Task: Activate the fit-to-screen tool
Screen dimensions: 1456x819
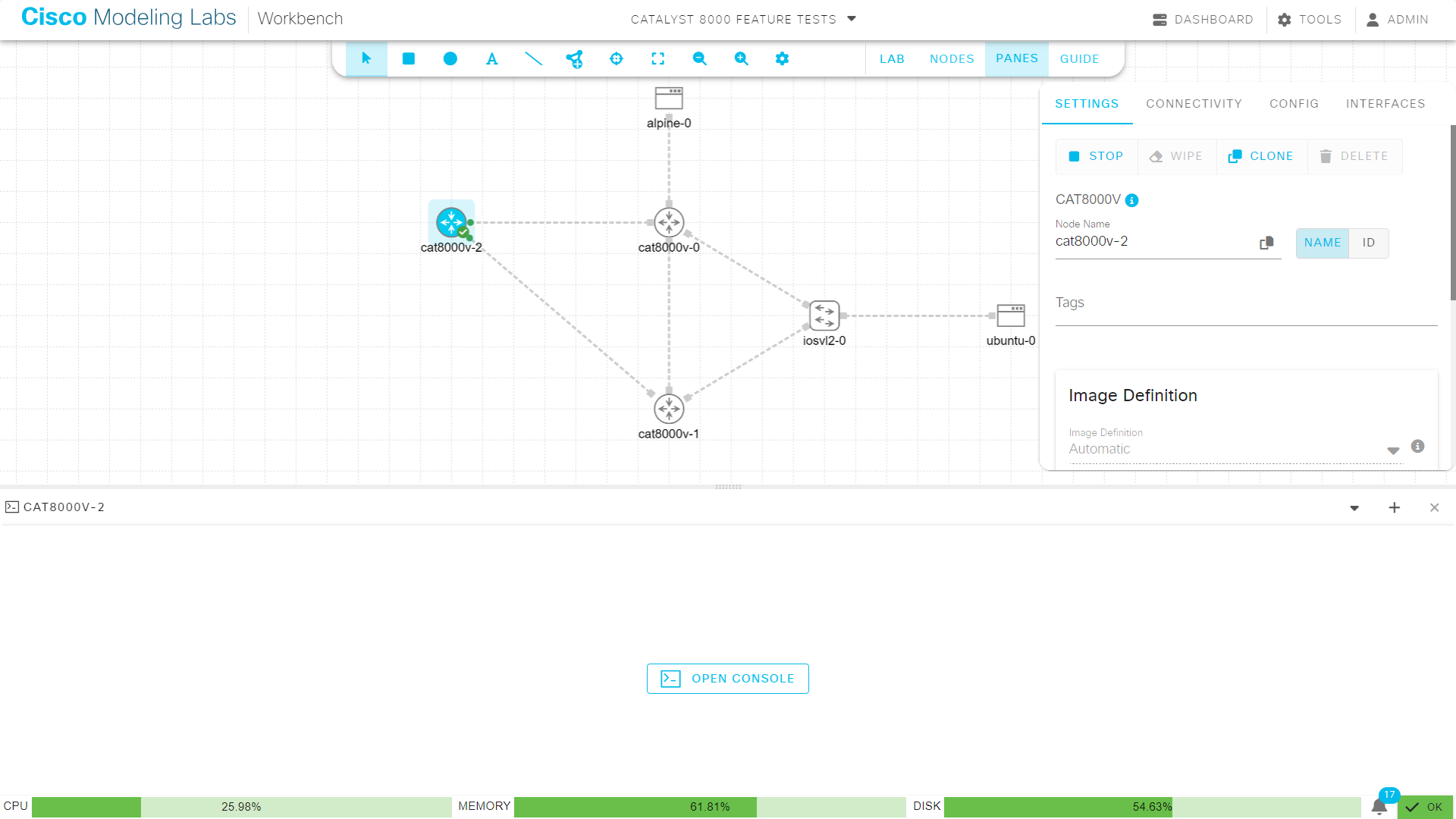Action: pyautogui.click(x=658, y=58)
